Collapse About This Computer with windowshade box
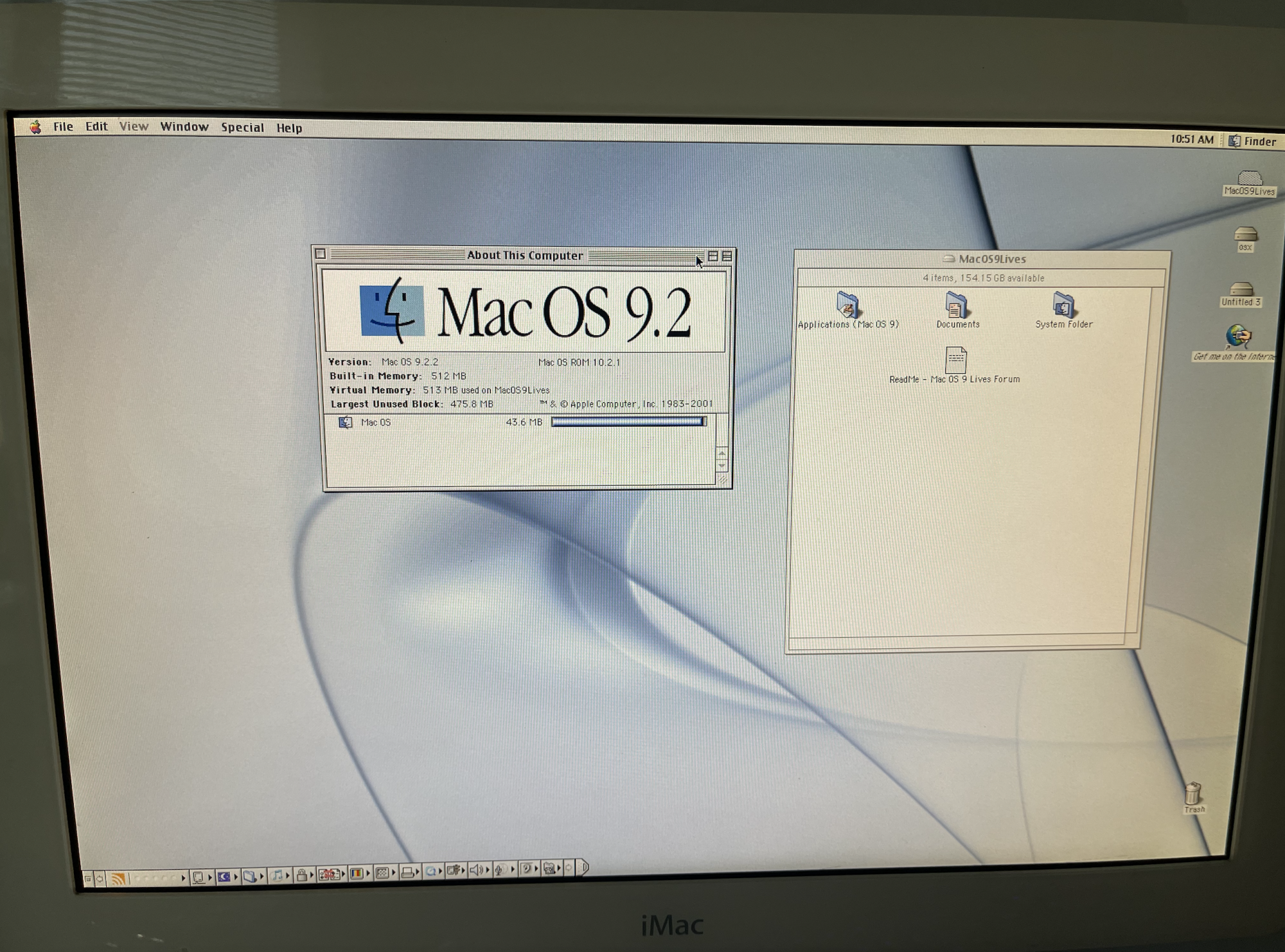The image size is (1285, 952). pos(727,256)
